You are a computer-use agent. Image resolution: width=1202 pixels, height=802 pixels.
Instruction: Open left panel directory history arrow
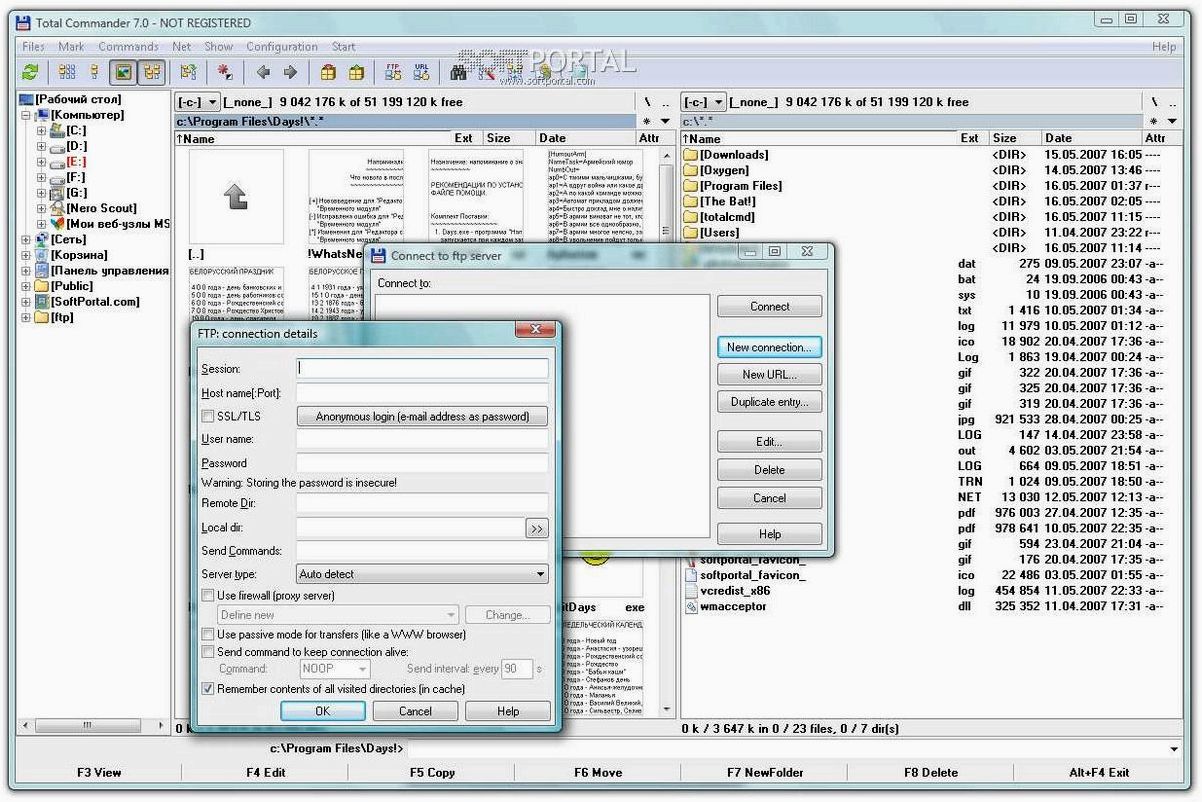click(x=667, y=121)
